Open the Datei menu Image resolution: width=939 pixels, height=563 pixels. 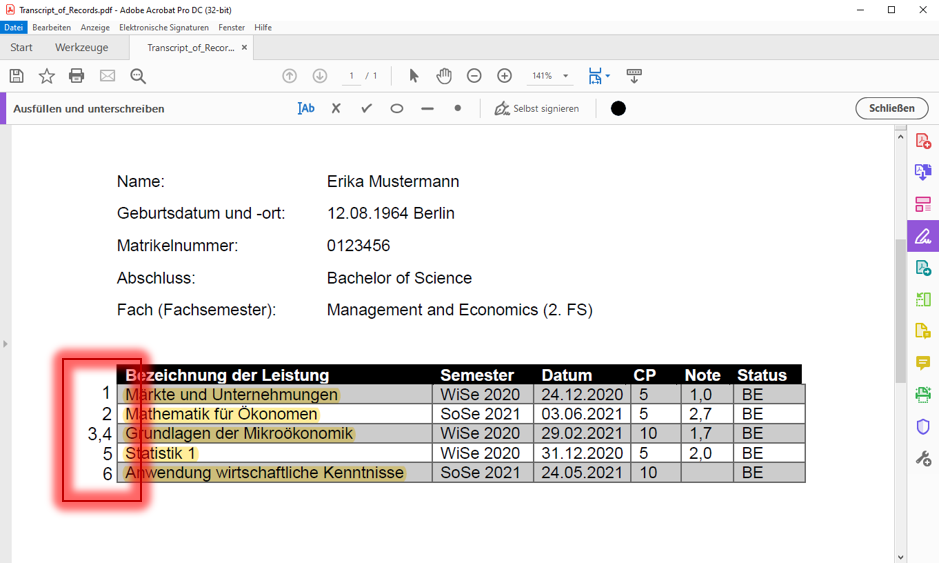coord(13,28)
